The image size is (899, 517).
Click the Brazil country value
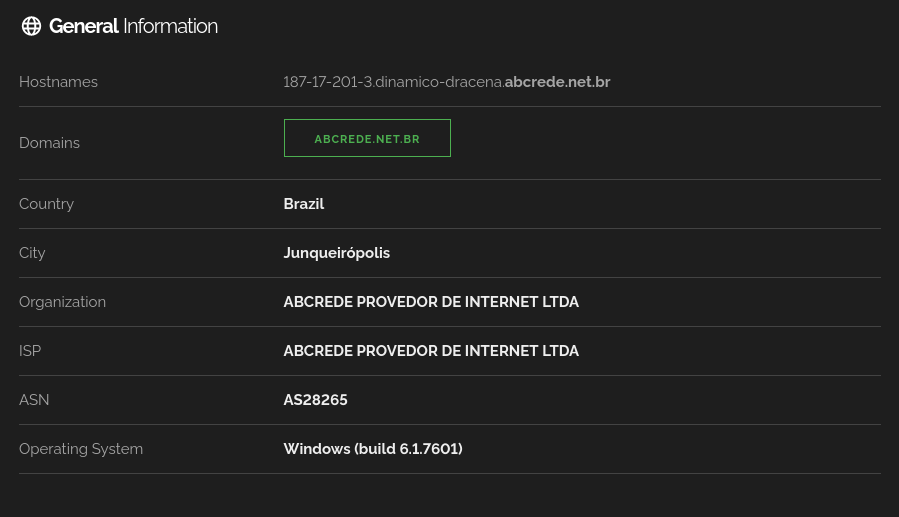pos(304,204)
